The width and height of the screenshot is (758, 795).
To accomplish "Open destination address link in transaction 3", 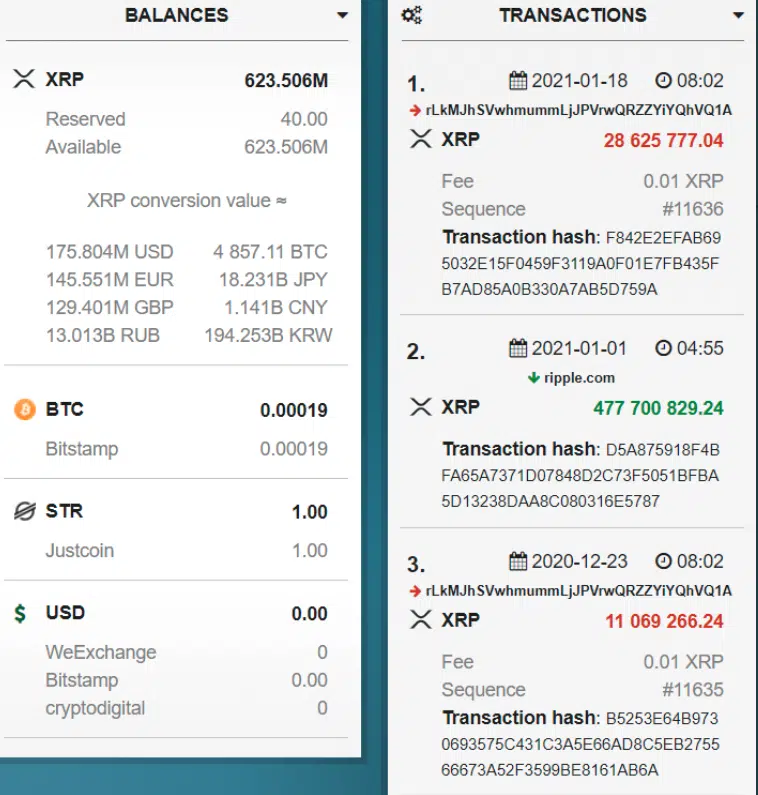I will point(578,591).
